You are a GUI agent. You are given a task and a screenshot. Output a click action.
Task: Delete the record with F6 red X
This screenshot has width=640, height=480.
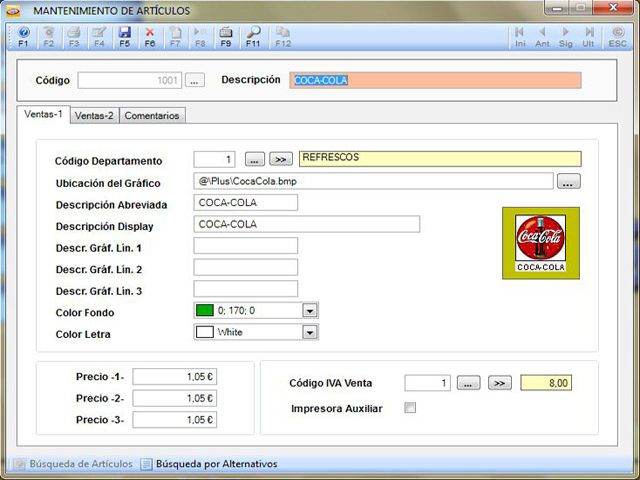[x=150, y=37]
